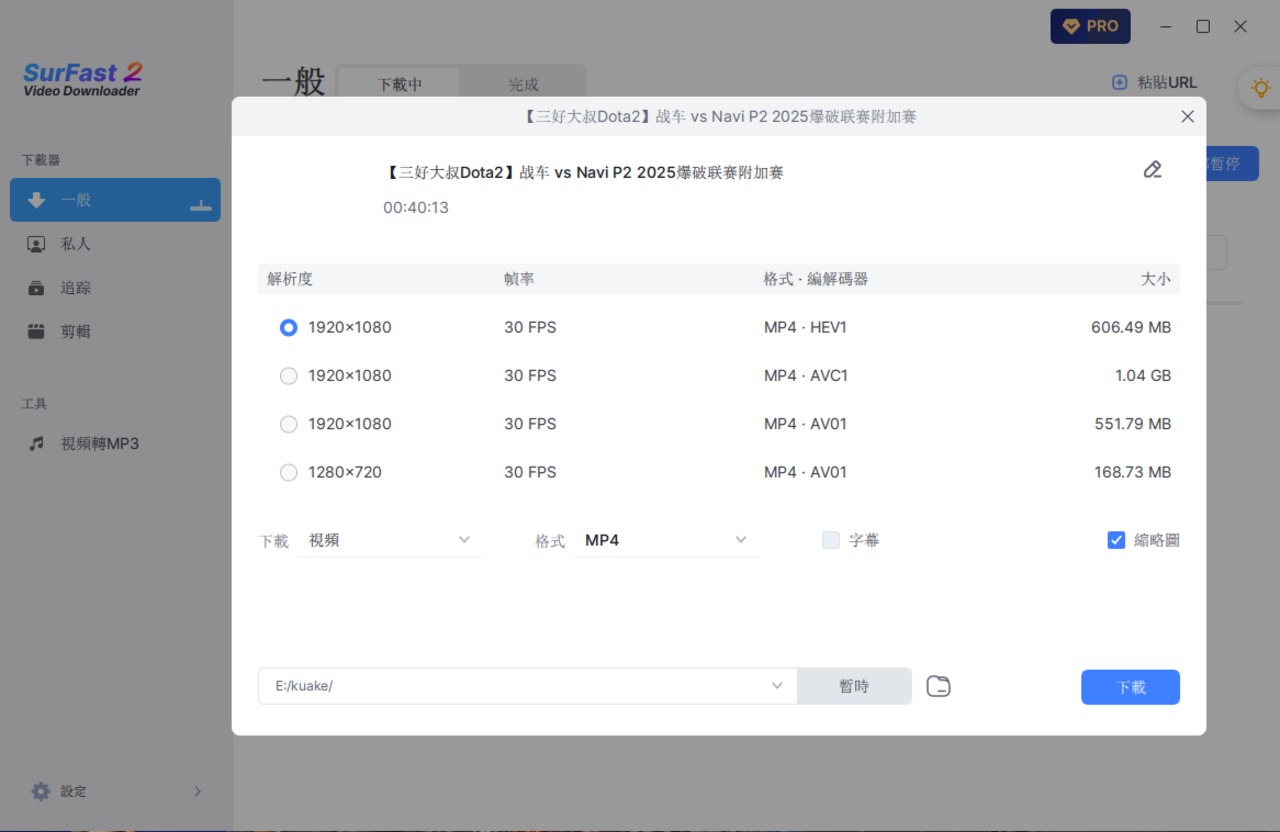Open the folder browse icon beside path
1280x832 pixels.
tap(938, 686)
